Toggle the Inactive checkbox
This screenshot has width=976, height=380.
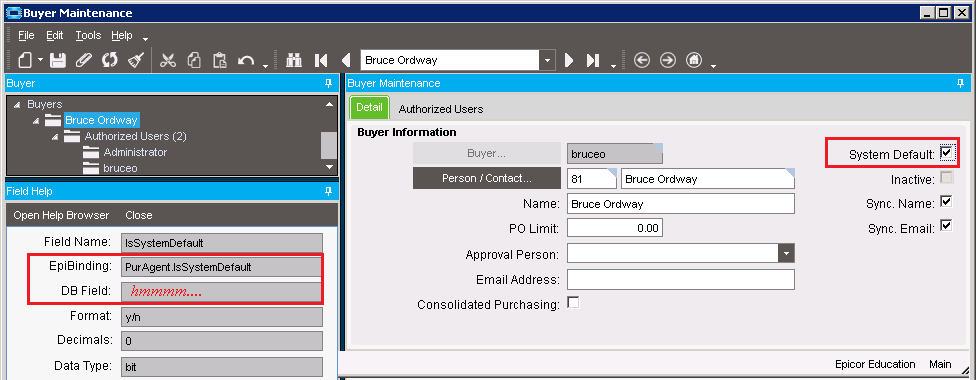pos(946,178)
